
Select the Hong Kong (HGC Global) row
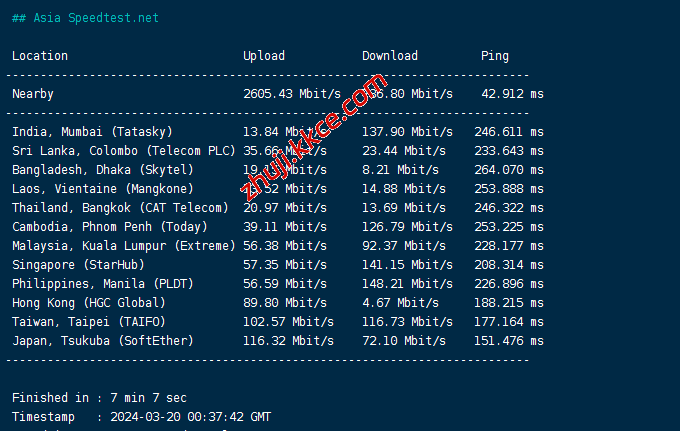(89, 303)
